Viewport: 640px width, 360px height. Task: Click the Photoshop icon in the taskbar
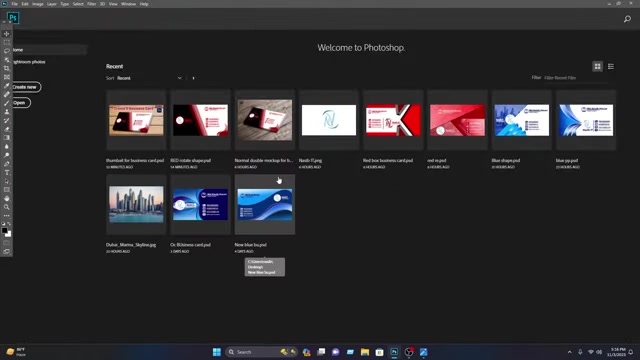point(394,352)
